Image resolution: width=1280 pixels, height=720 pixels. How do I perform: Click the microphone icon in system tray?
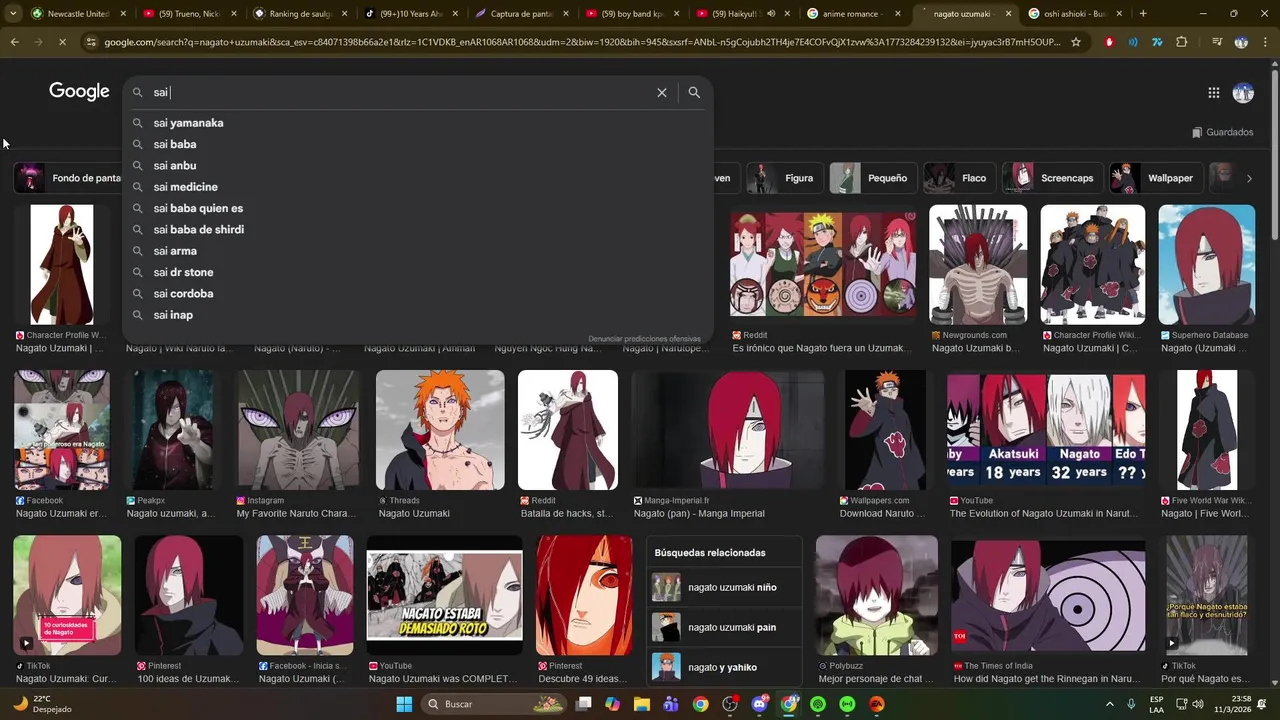(1131, 704)
